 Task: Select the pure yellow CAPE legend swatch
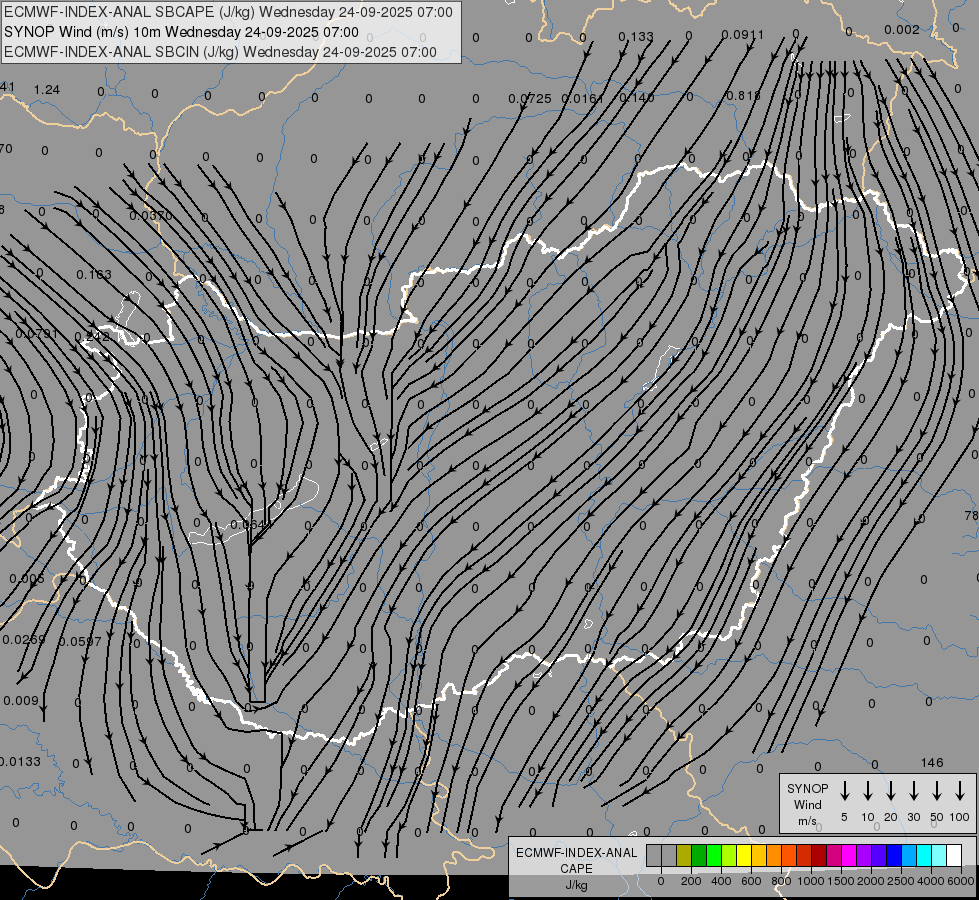click(744, 855)
